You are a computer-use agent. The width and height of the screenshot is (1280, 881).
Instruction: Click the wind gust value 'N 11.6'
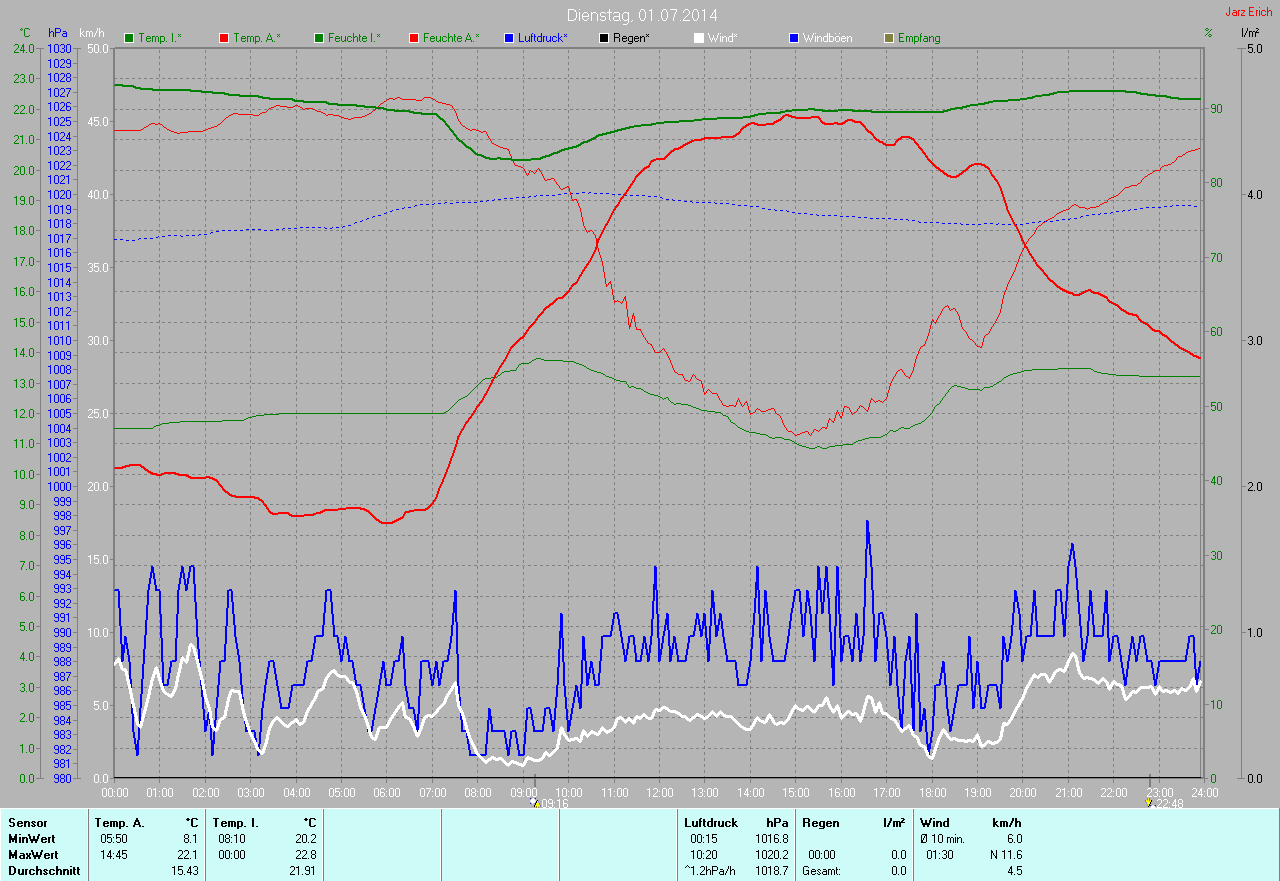point(1004,855)
